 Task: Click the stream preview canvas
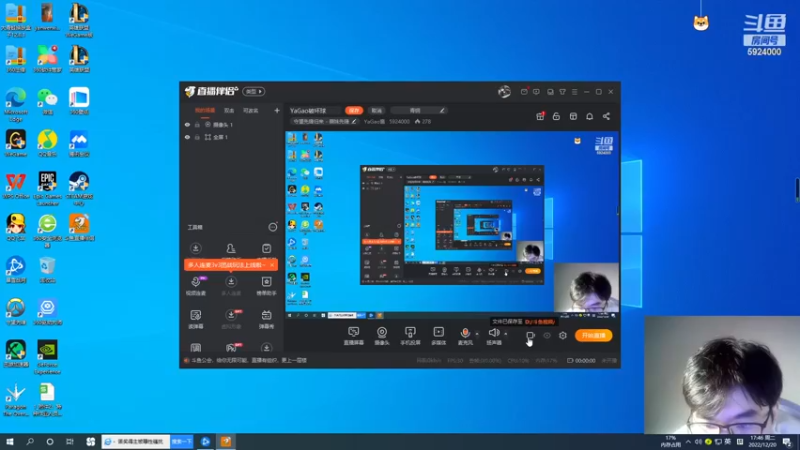coord(452,225)
